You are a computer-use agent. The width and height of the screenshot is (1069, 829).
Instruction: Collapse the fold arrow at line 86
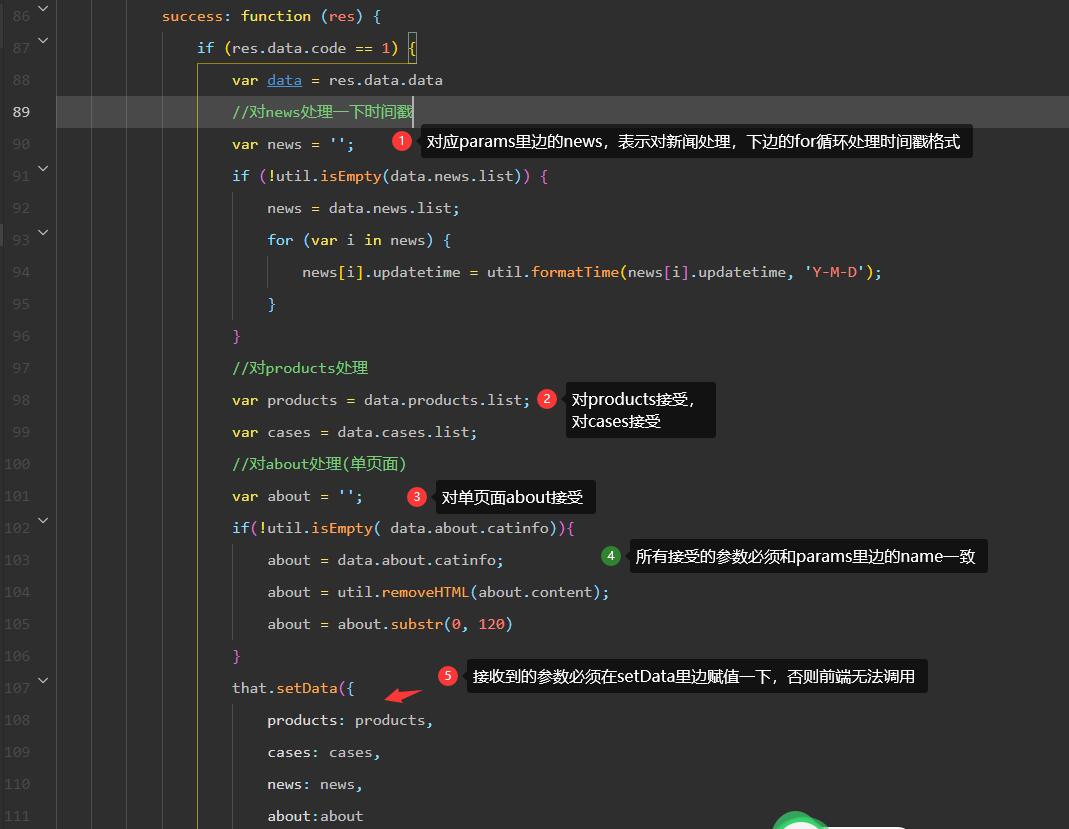43,9
